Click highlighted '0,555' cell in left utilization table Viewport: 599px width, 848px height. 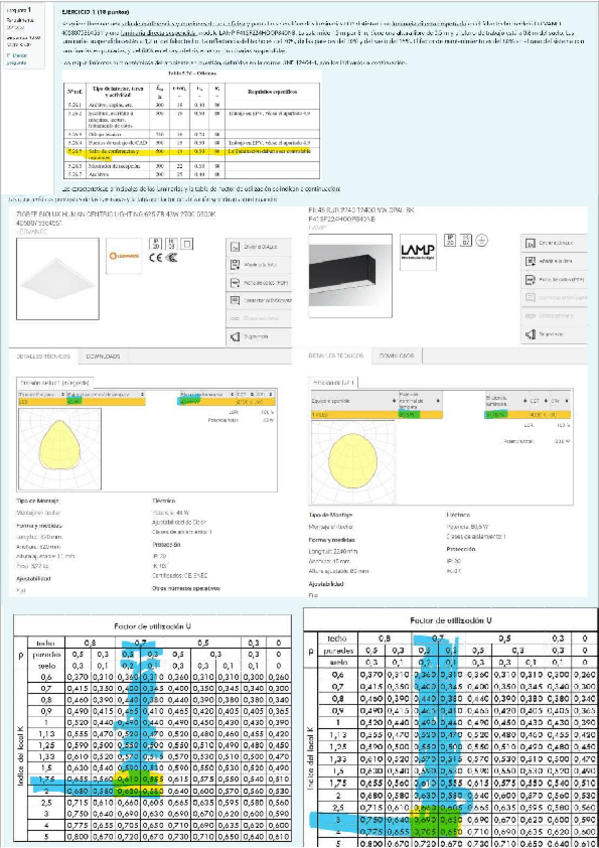tap(152, 779)
